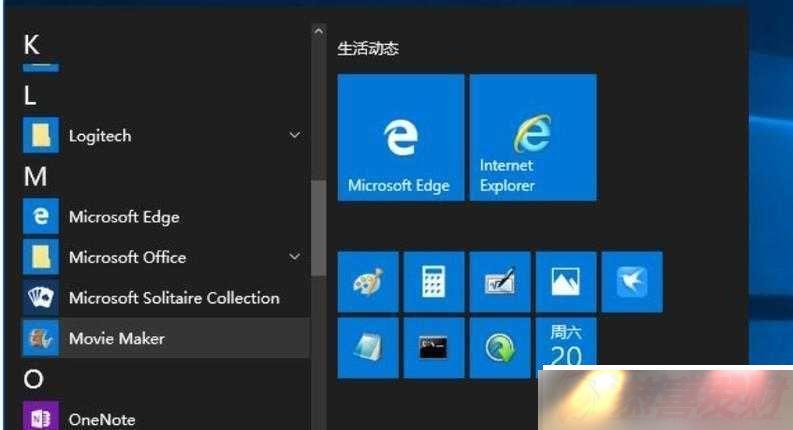Image resolution: width=793 pixels, height=430 pixels.
Task: Click the "OneNote" label text
Action: point(102,419)
